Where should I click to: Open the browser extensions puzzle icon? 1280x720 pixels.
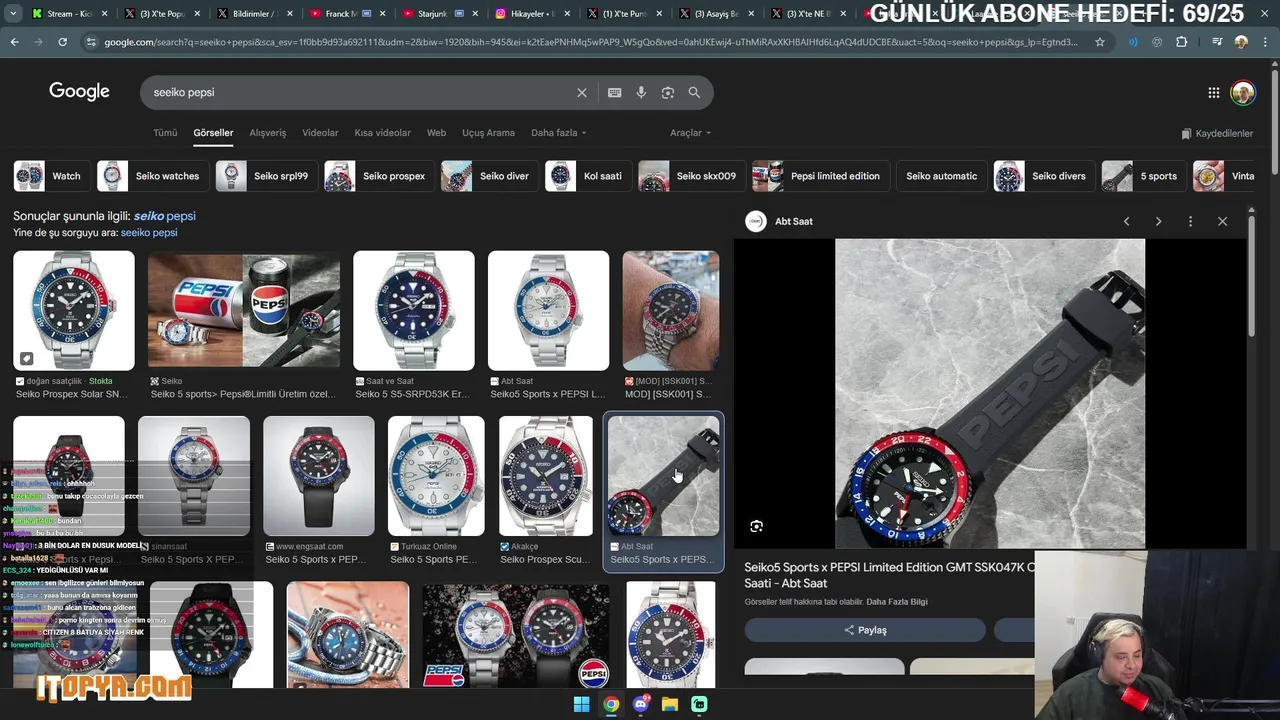point(1182,42)
